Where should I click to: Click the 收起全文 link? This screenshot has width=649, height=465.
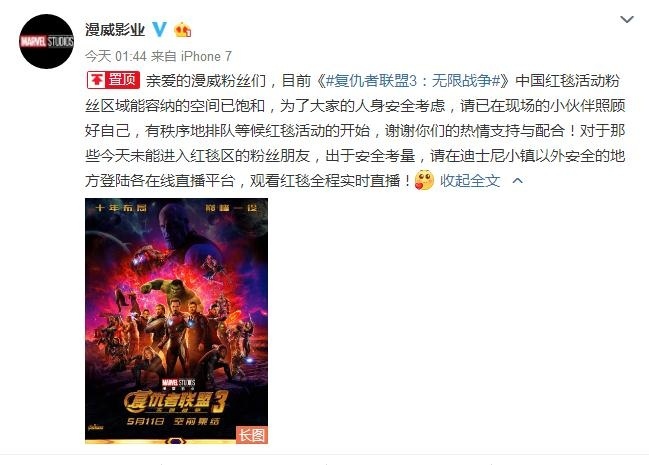470,181
